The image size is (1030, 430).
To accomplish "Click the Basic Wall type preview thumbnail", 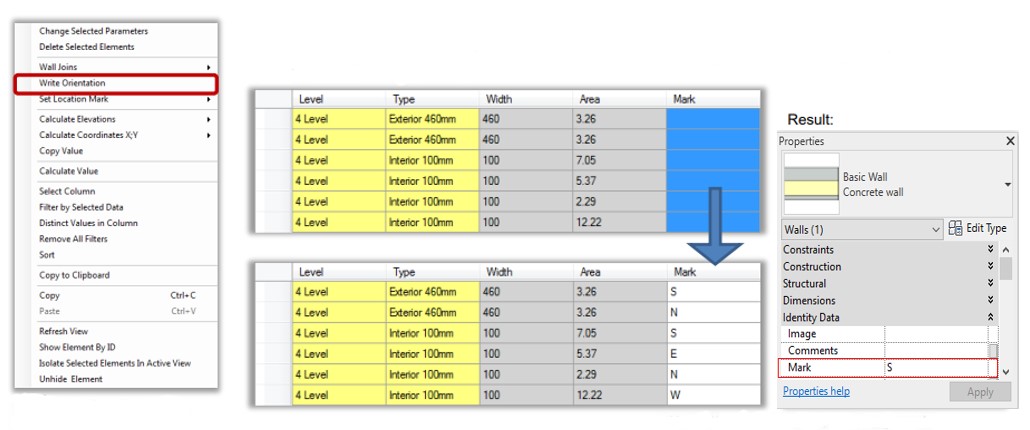I will point(809,183).
